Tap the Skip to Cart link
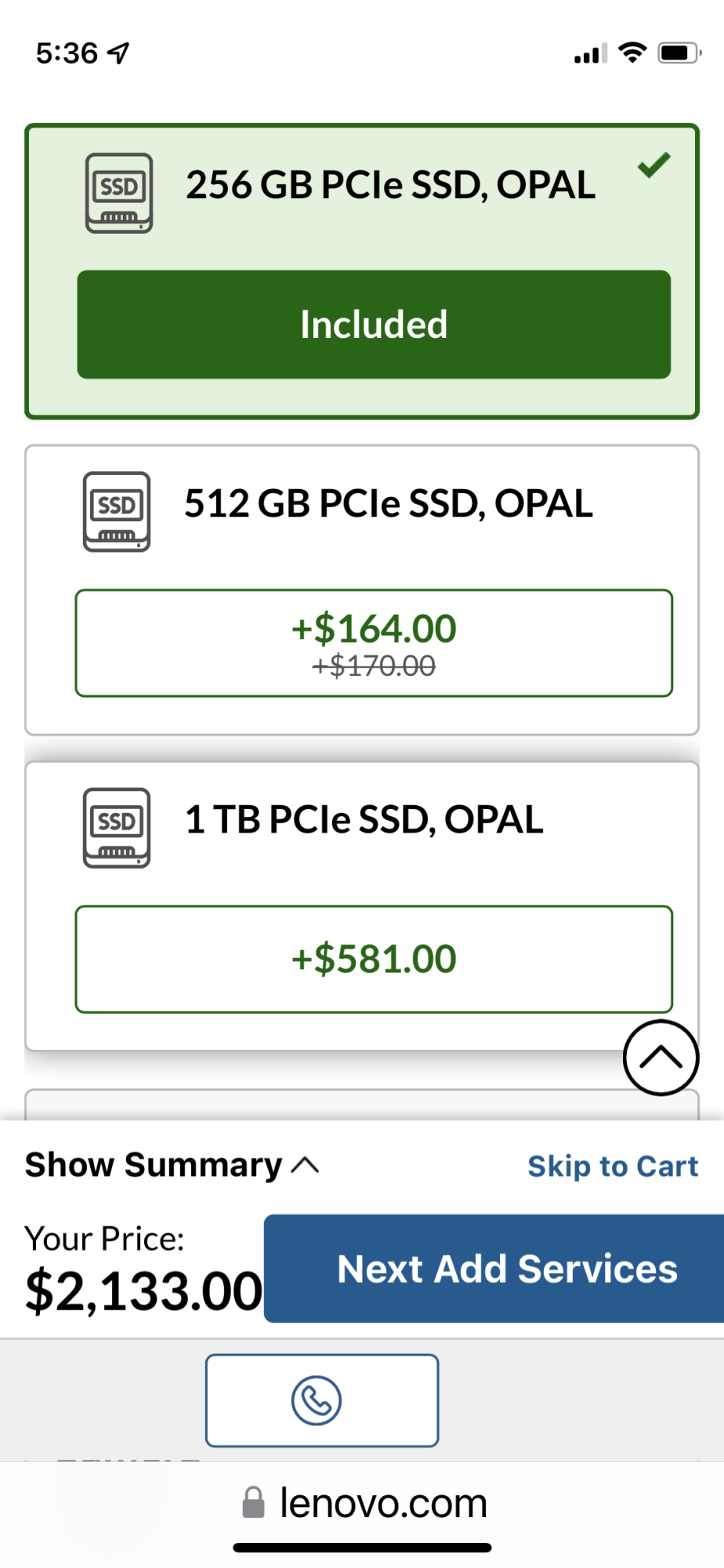 (x=612, y=1167)
